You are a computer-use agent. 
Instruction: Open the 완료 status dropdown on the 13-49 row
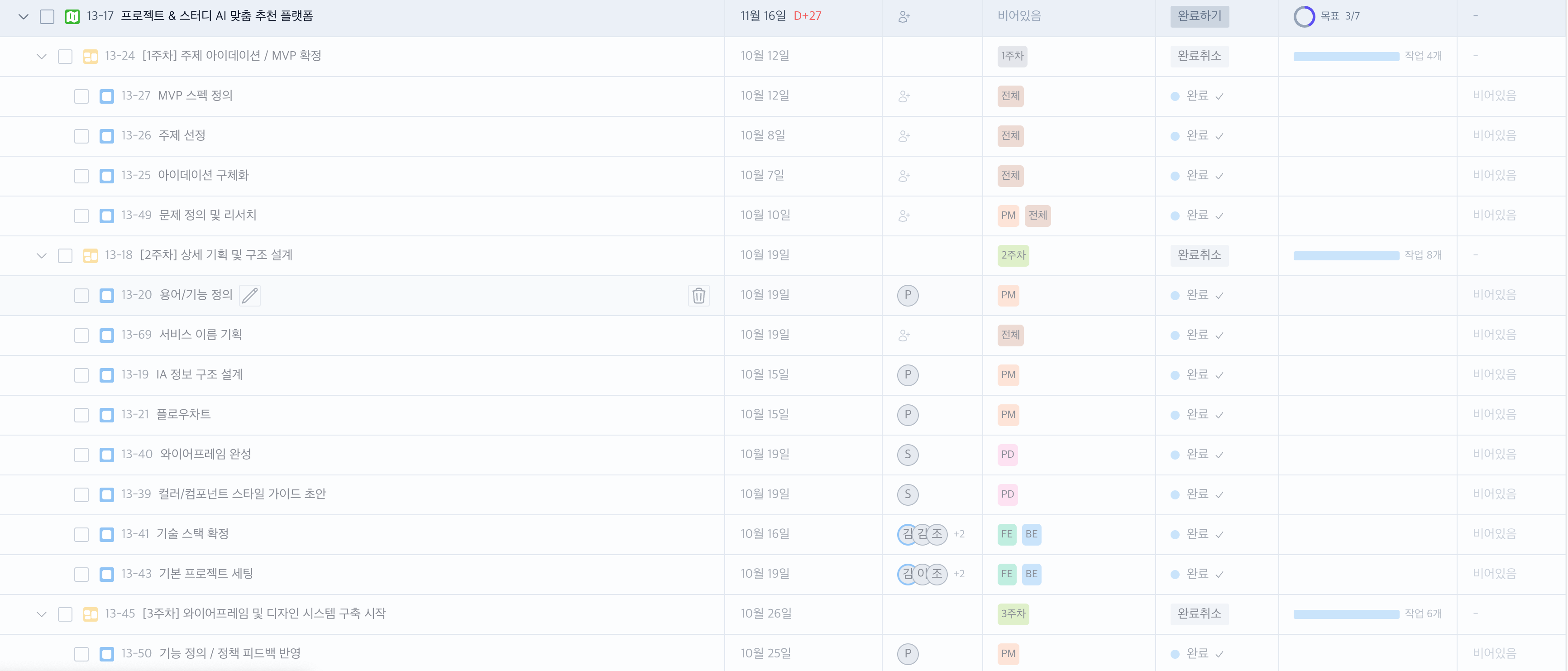point(1197,216)
